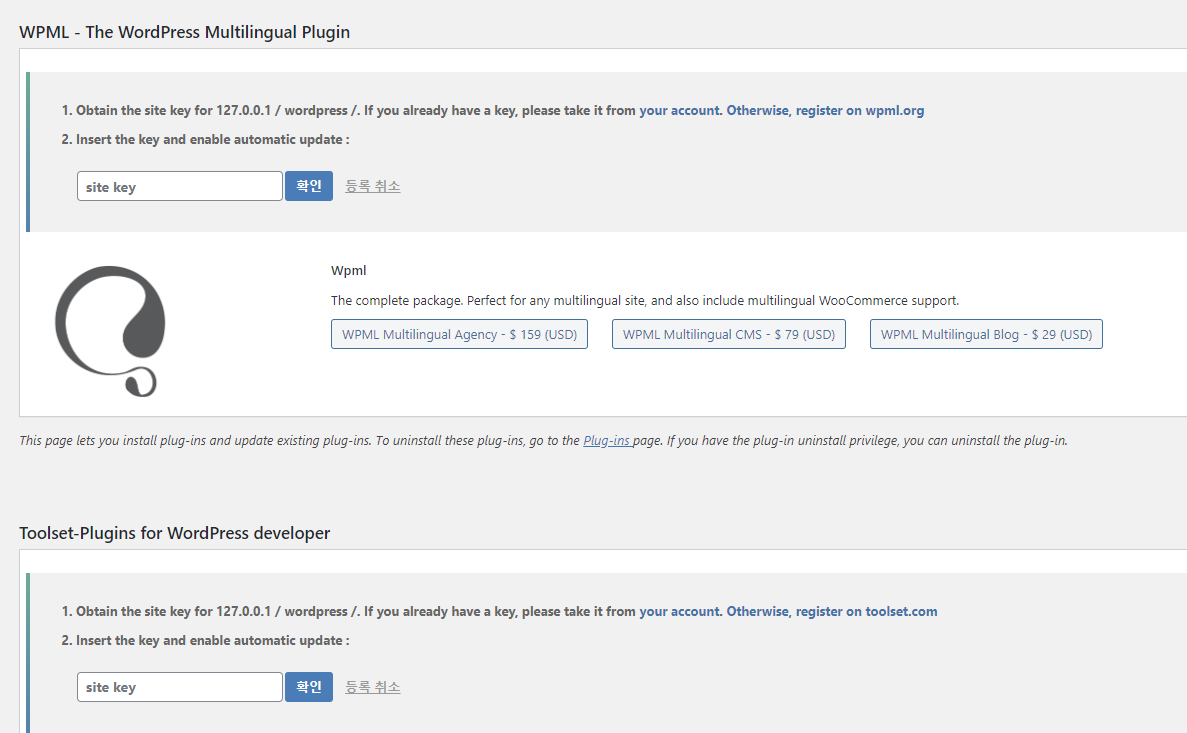Screen dimensions: 1187x733
Task: Focus the WPML site key input field
Action: click(x=179, y=186)
